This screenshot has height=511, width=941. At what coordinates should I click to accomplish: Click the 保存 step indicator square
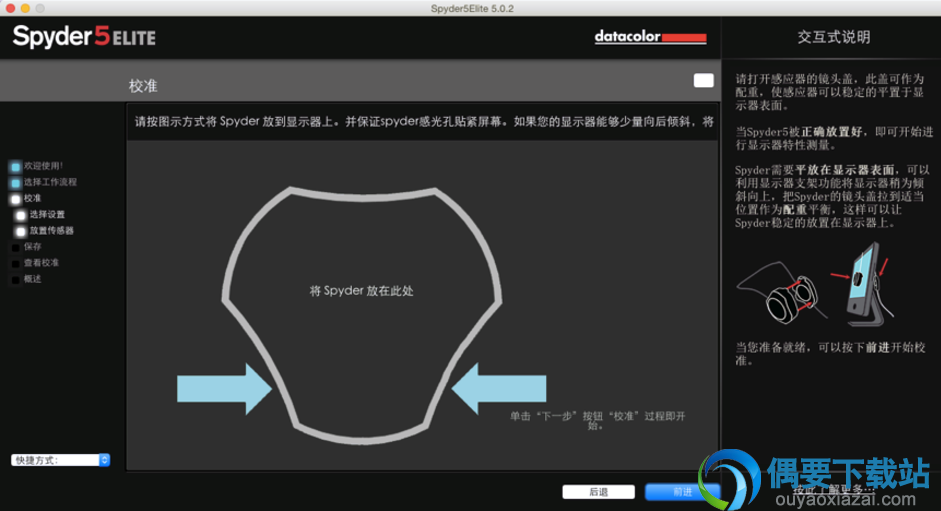click(16, 247)
